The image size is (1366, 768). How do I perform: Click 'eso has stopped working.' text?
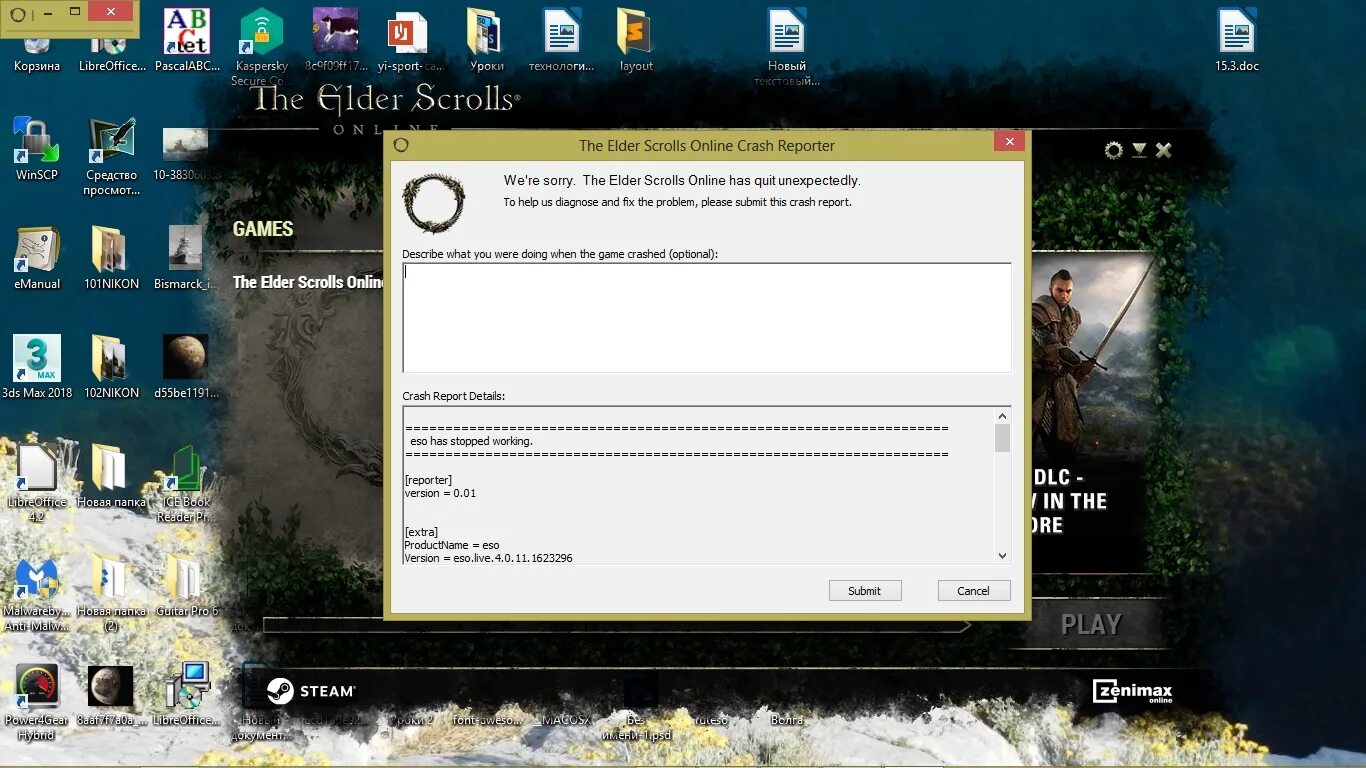tap(471, 441)
